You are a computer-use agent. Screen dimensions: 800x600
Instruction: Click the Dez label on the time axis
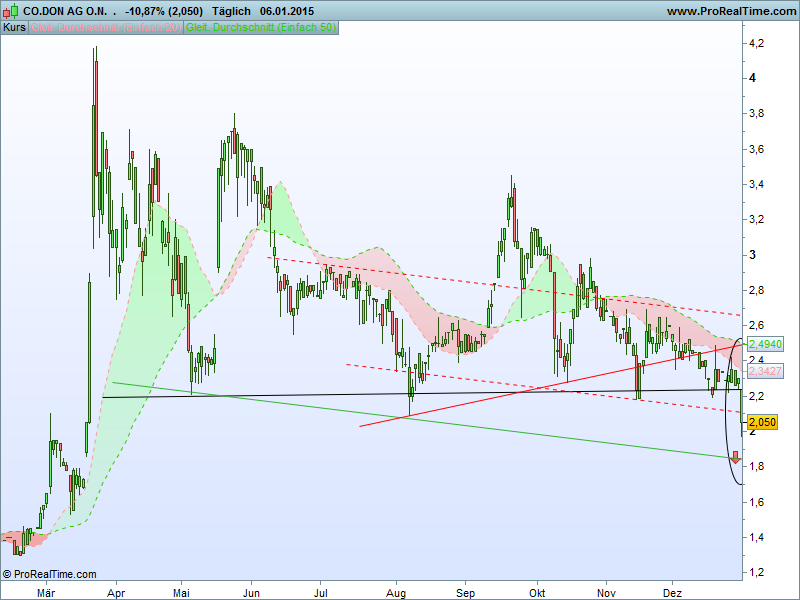[675, 592]
